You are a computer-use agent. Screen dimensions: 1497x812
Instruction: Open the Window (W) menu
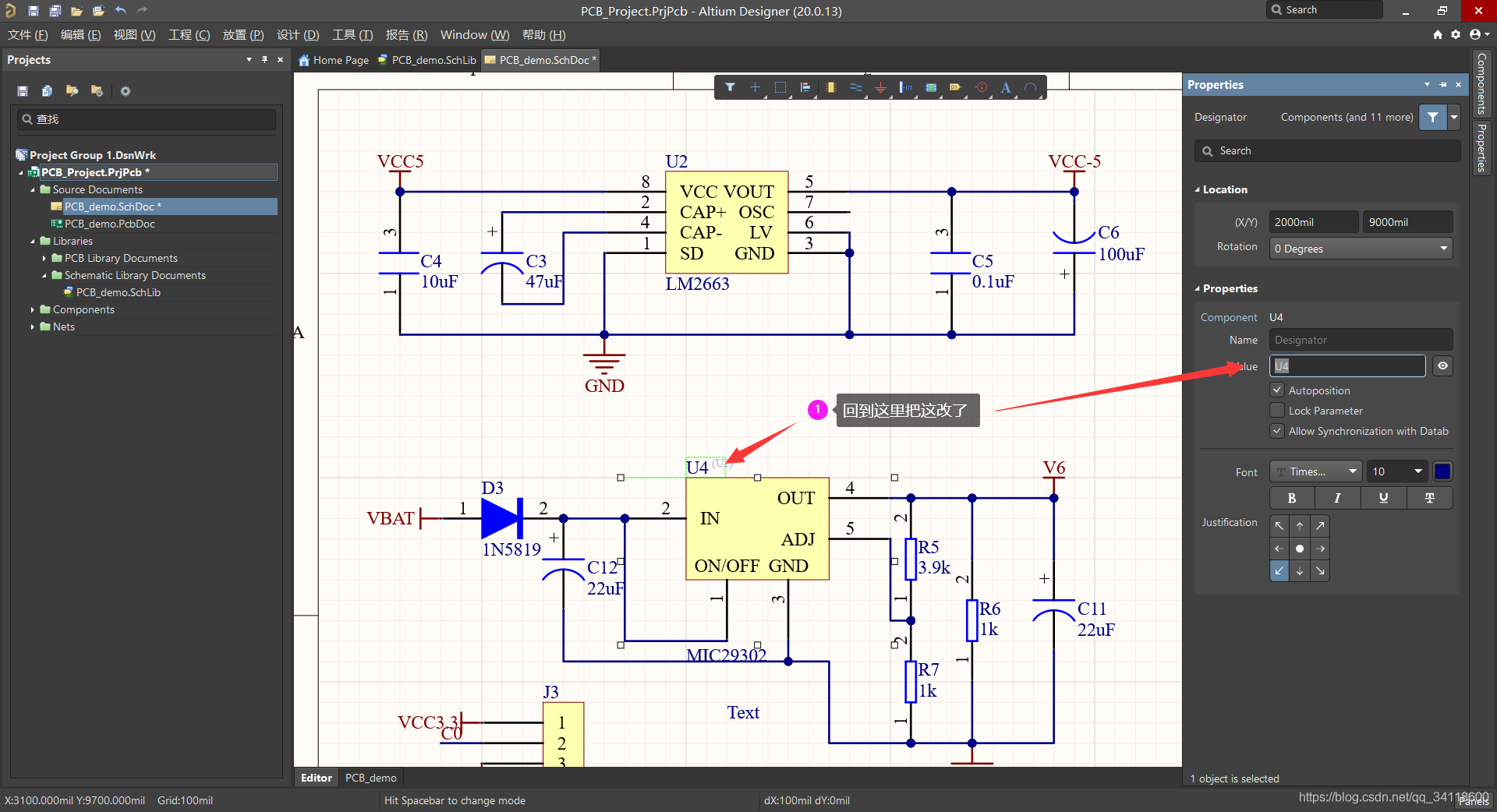tap(475, 34)
